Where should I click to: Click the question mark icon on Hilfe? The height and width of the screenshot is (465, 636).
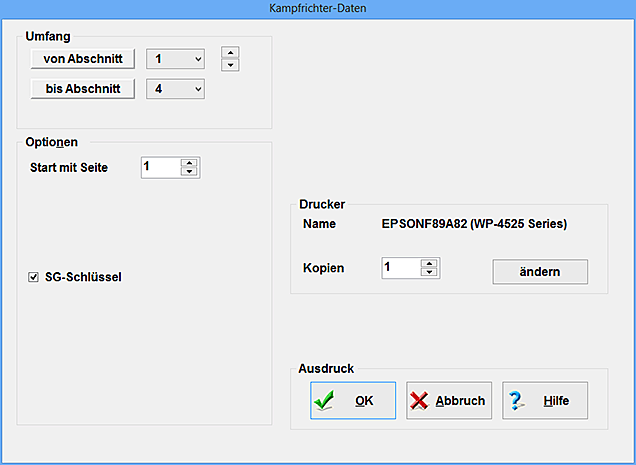tap(517, 401)
